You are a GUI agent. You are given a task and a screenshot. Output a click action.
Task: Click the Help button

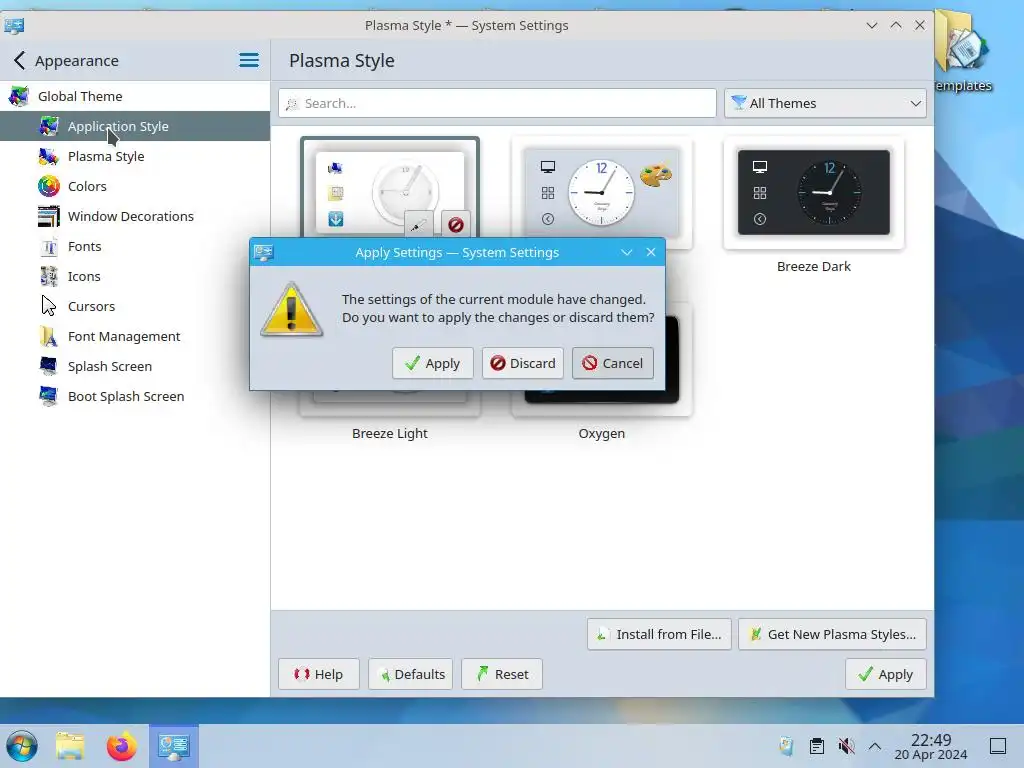click(319, 674)
